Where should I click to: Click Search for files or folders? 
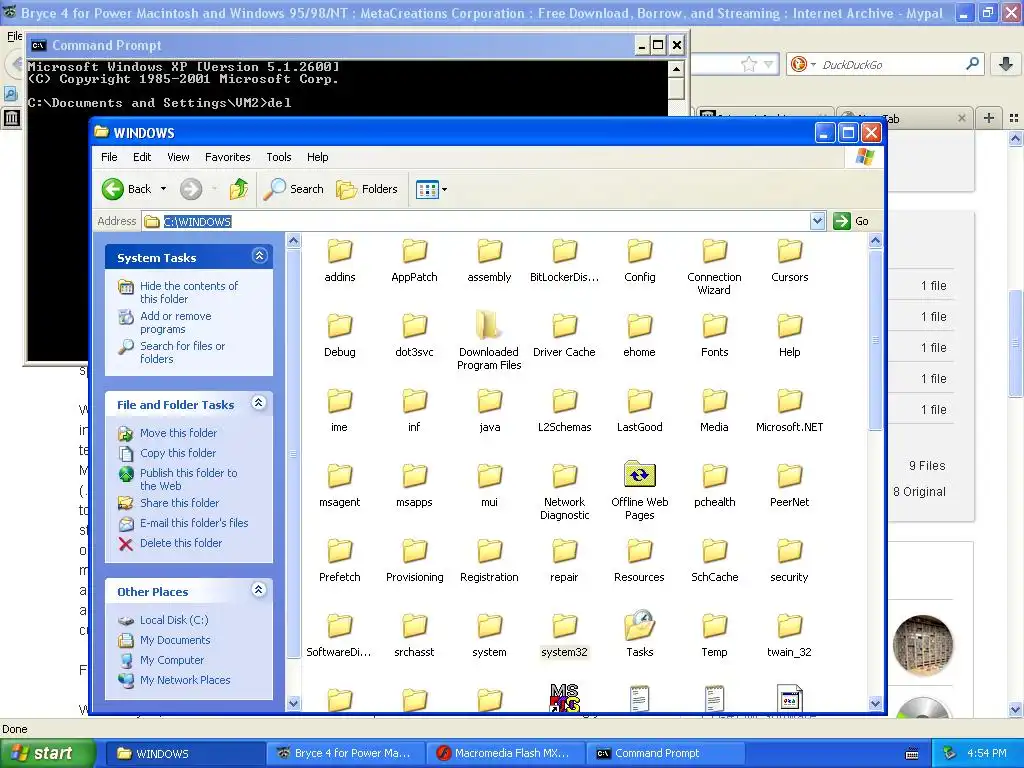point(182,352)
